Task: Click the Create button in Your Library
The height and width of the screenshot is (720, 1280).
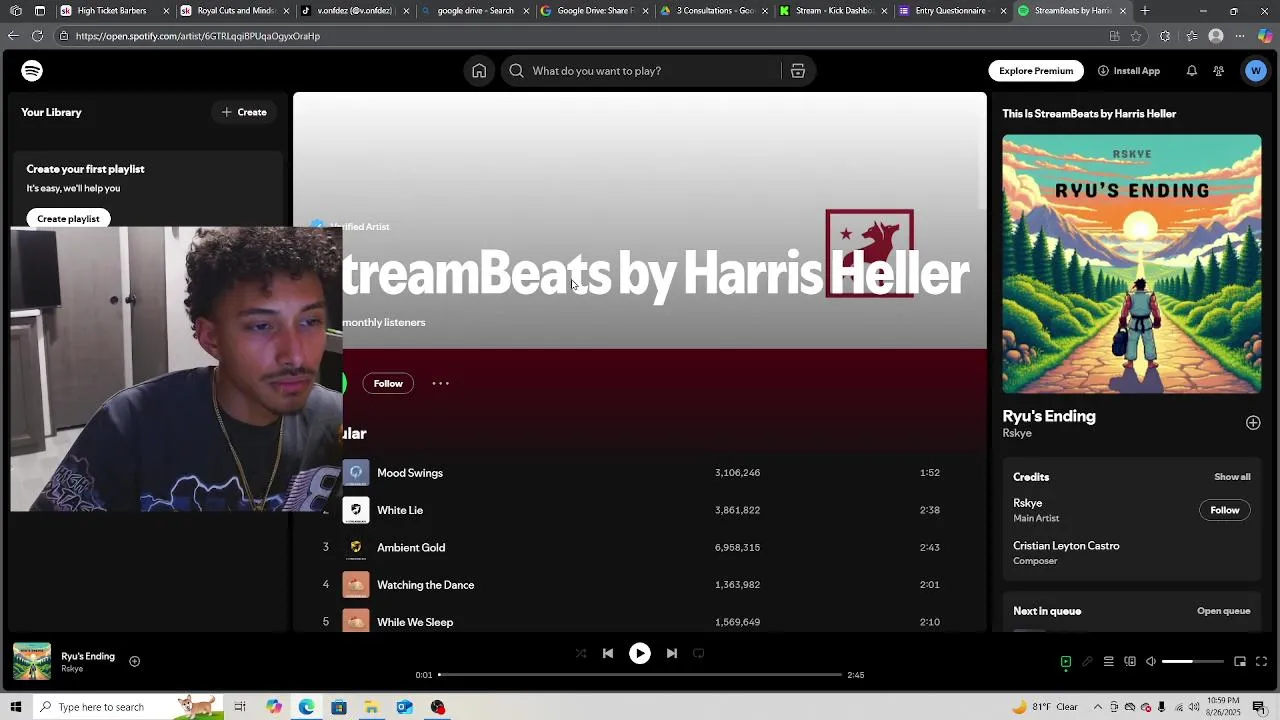Action: click(244, 112)
